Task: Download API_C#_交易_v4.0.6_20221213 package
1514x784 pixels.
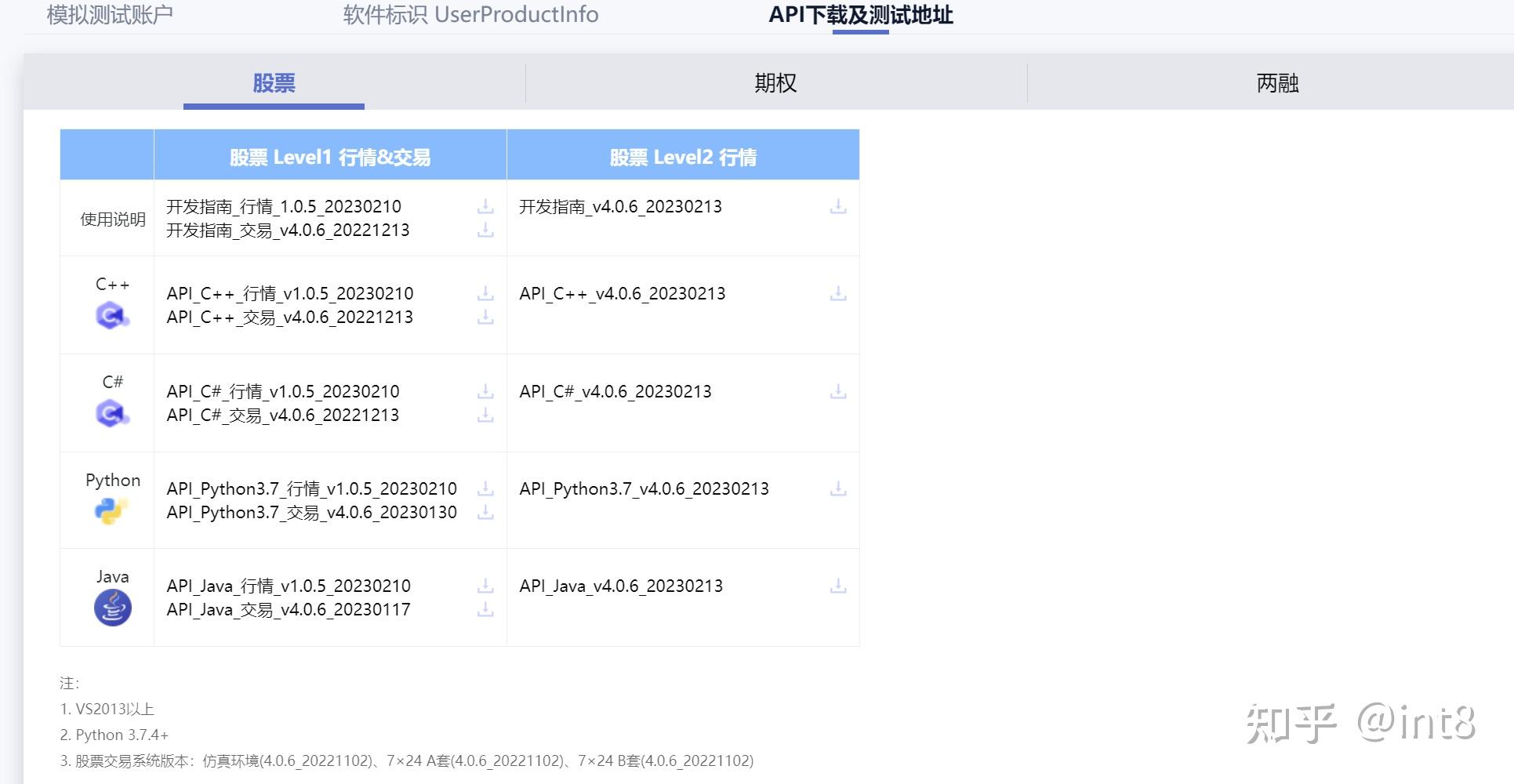Action: tap(485, 415)
